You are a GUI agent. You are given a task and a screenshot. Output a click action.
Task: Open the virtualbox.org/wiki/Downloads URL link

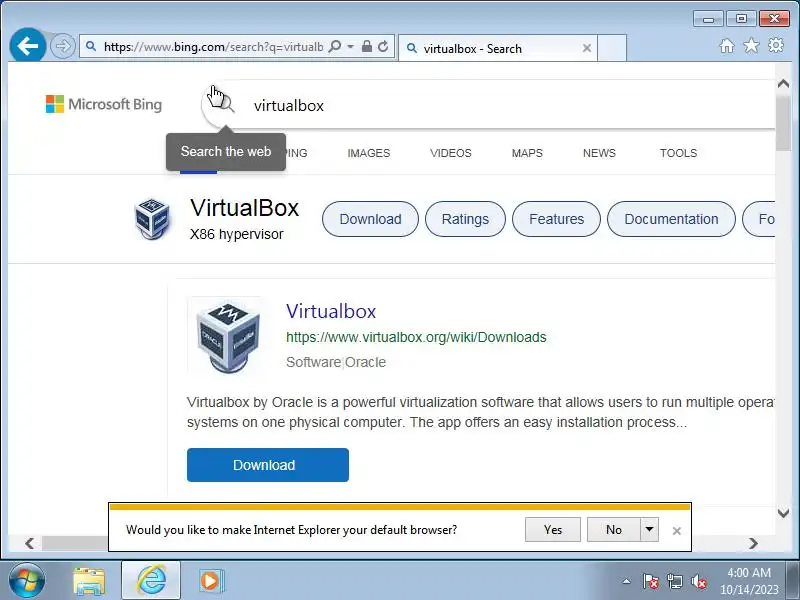tap(416, 337)
